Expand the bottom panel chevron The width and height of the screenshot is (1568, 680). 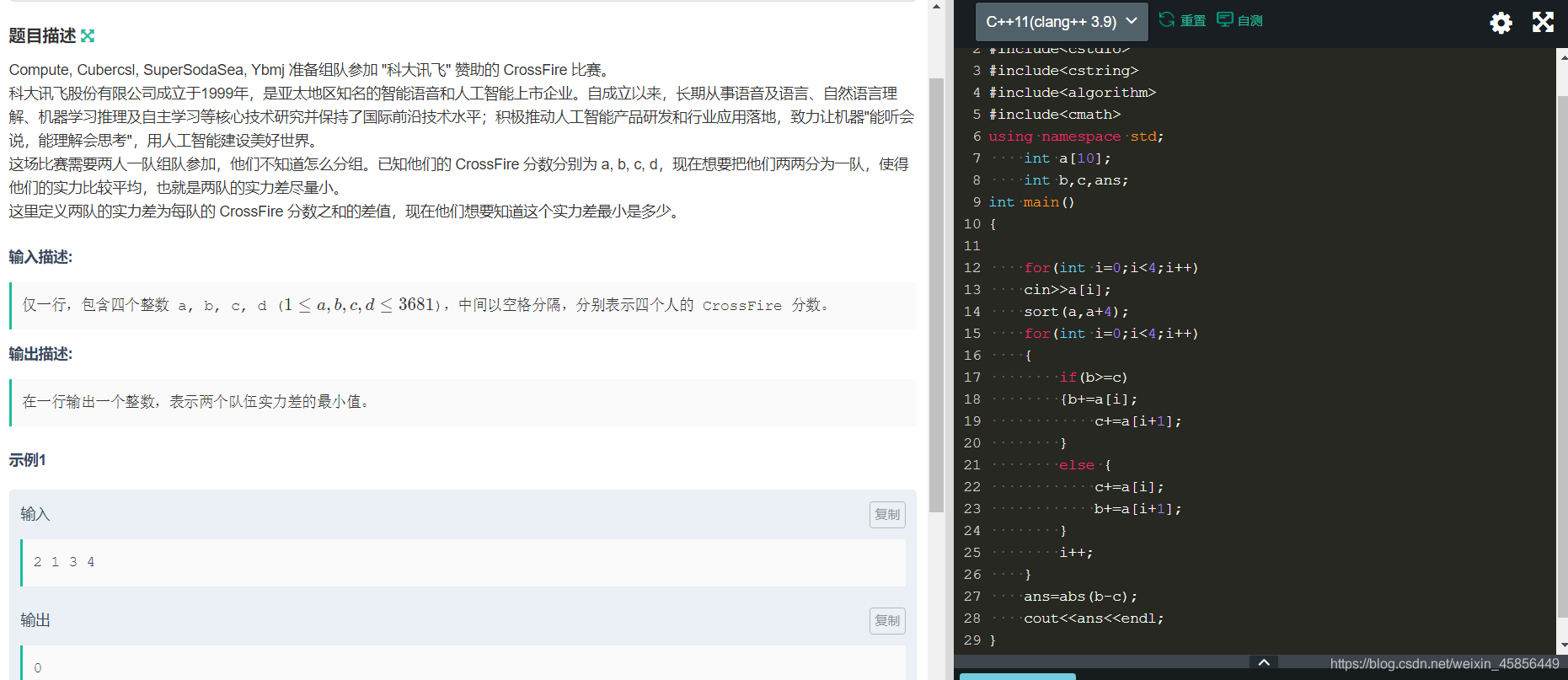pyautogui.click(x=1264, y=663)
